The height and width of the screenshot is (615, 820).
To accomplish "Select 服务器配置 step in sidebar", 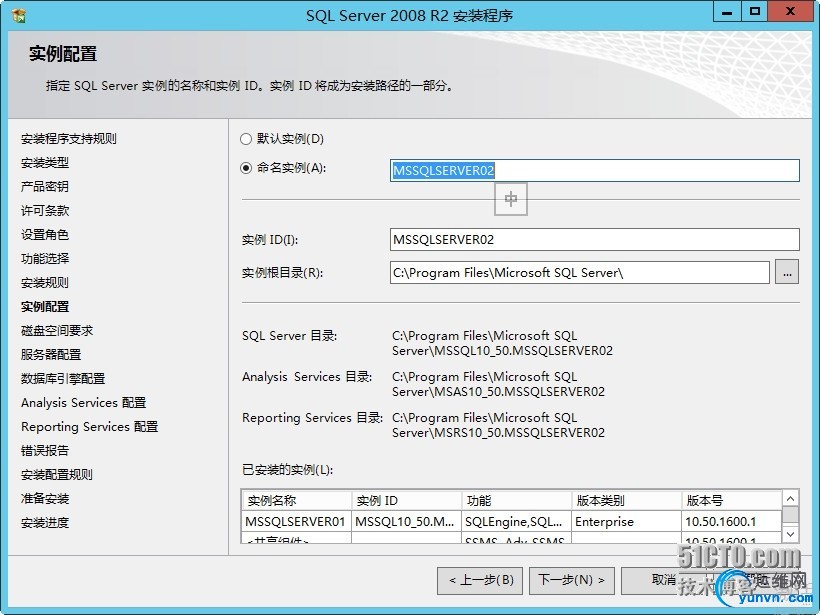I will (51, 355).
